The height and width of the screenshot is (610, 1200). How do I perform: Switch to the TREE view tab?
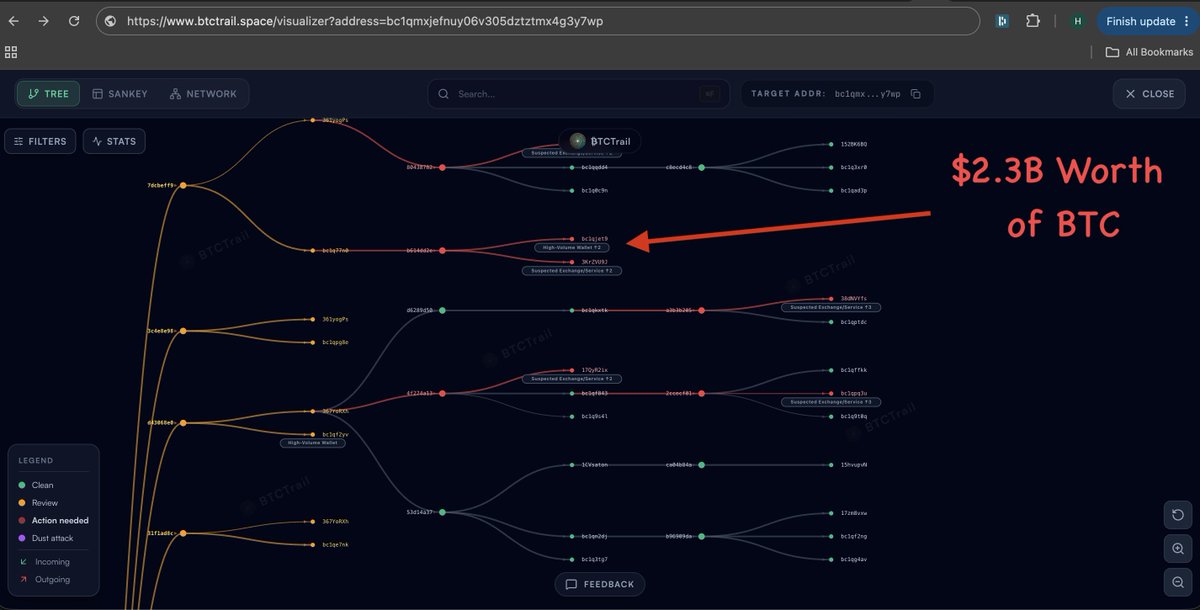pos(49,94)
